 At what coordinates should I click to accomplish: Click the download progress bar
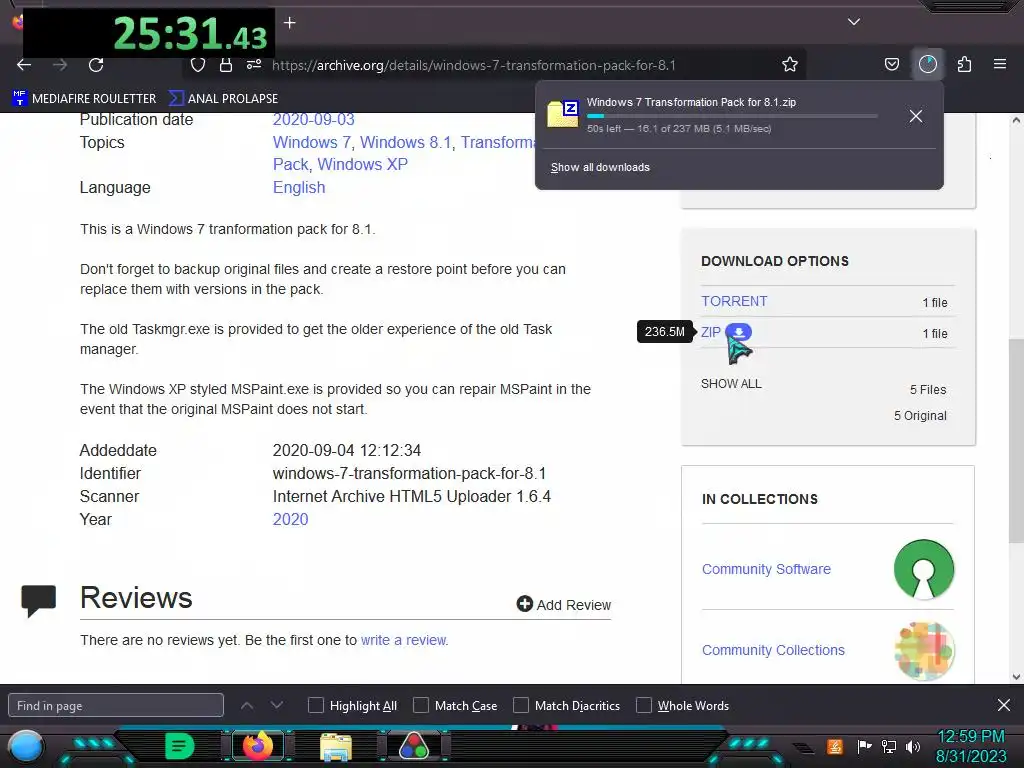point(731,116)
